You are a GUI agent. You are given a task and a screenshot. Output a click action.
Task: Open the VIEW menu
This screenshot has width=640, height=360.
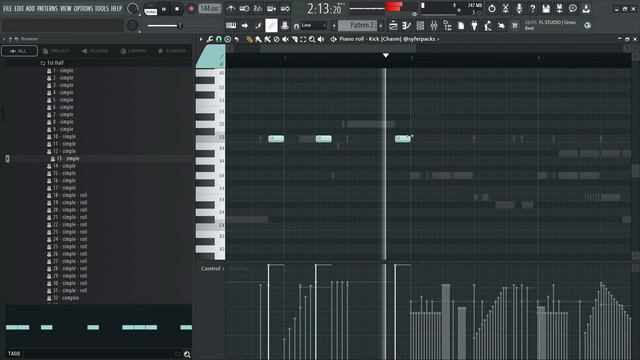pyautogui.click(x=66, y=9)
